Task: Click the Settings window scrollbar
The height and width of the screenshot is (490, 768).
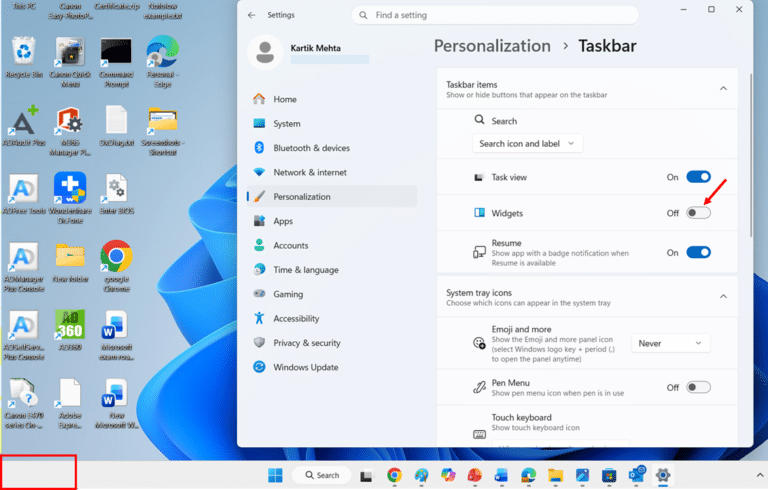Action: 751,155
